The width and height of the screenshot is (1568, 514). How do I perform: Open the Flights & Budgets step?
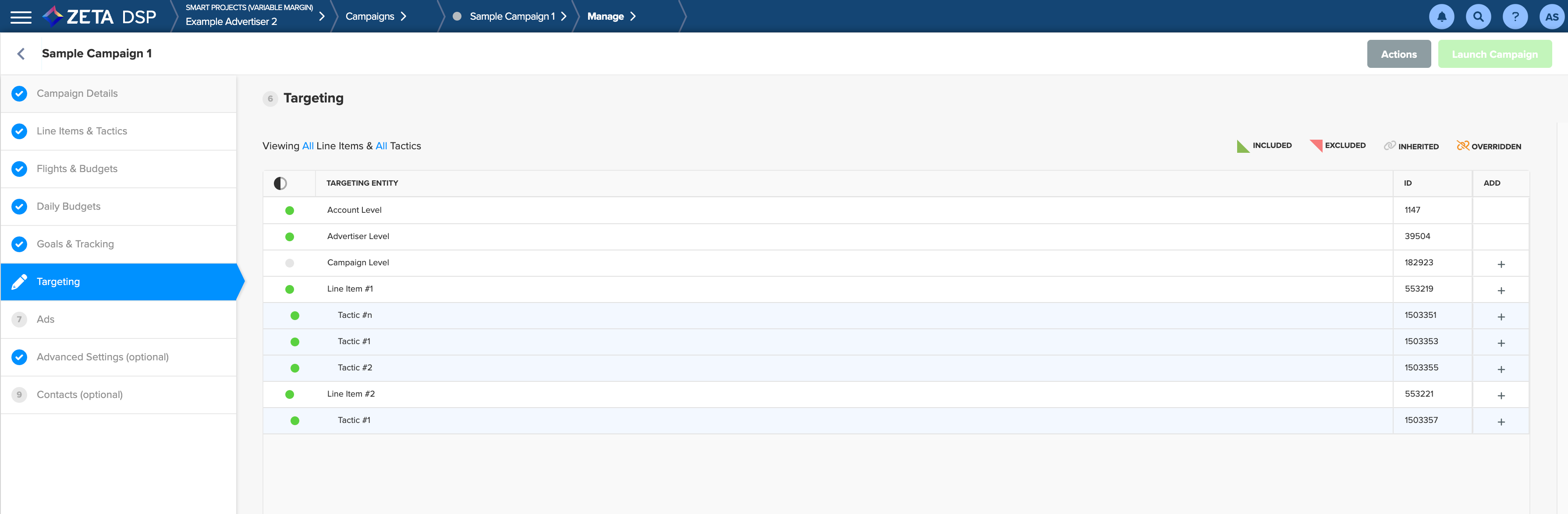click(x=77, y=169)
